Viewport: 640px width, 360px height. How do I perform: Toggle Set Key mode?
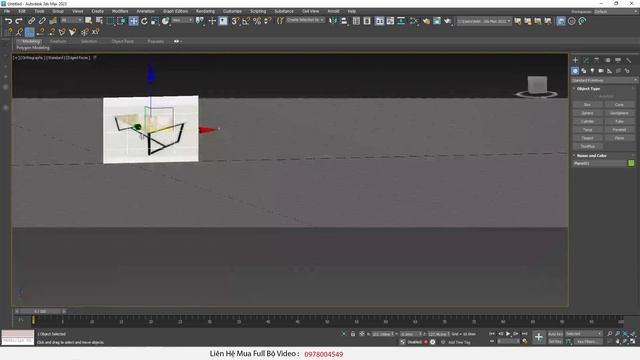[555, 341]
